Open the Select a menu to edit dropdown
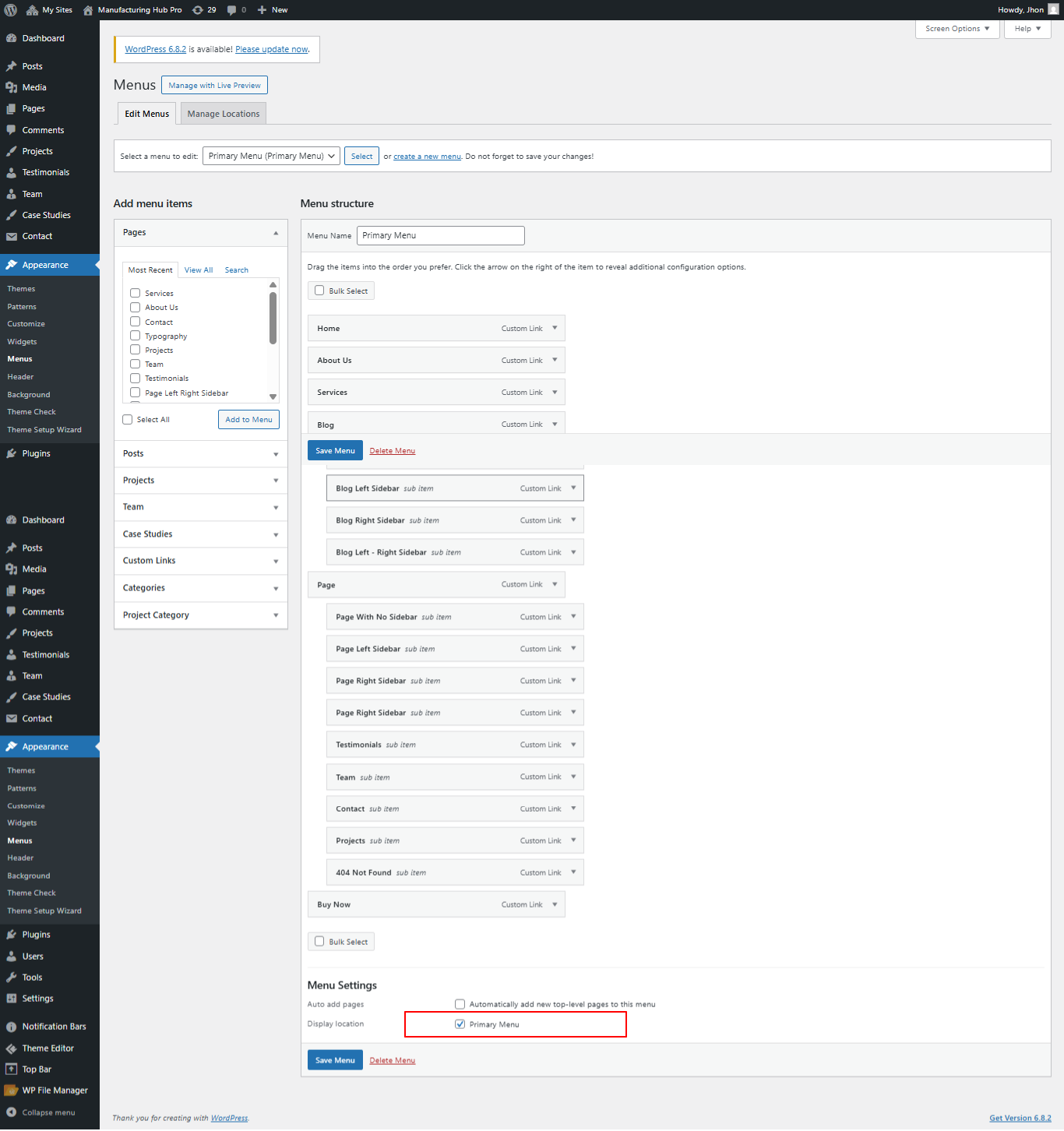Screen dimensions: 1064x1131 click(x=271, y=156)
